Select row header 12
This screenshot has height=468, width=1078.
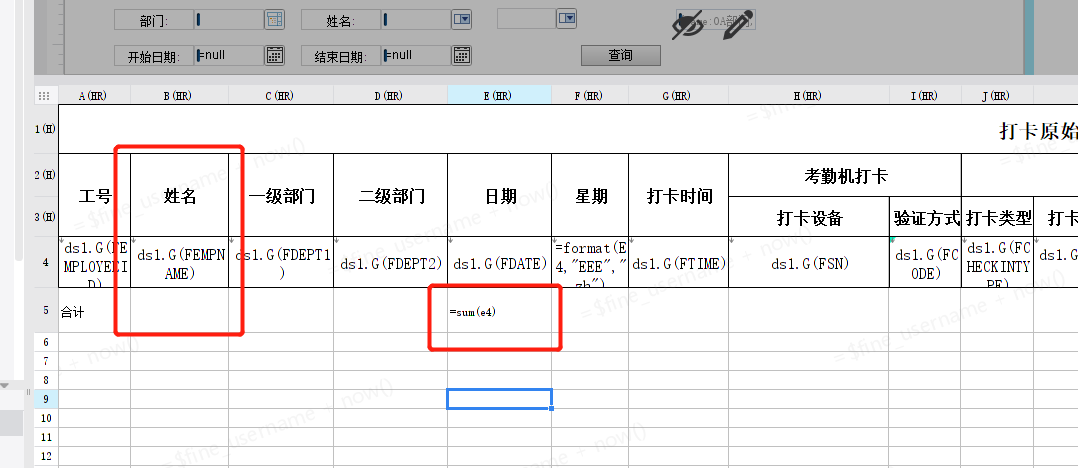[x=46, y=456]
